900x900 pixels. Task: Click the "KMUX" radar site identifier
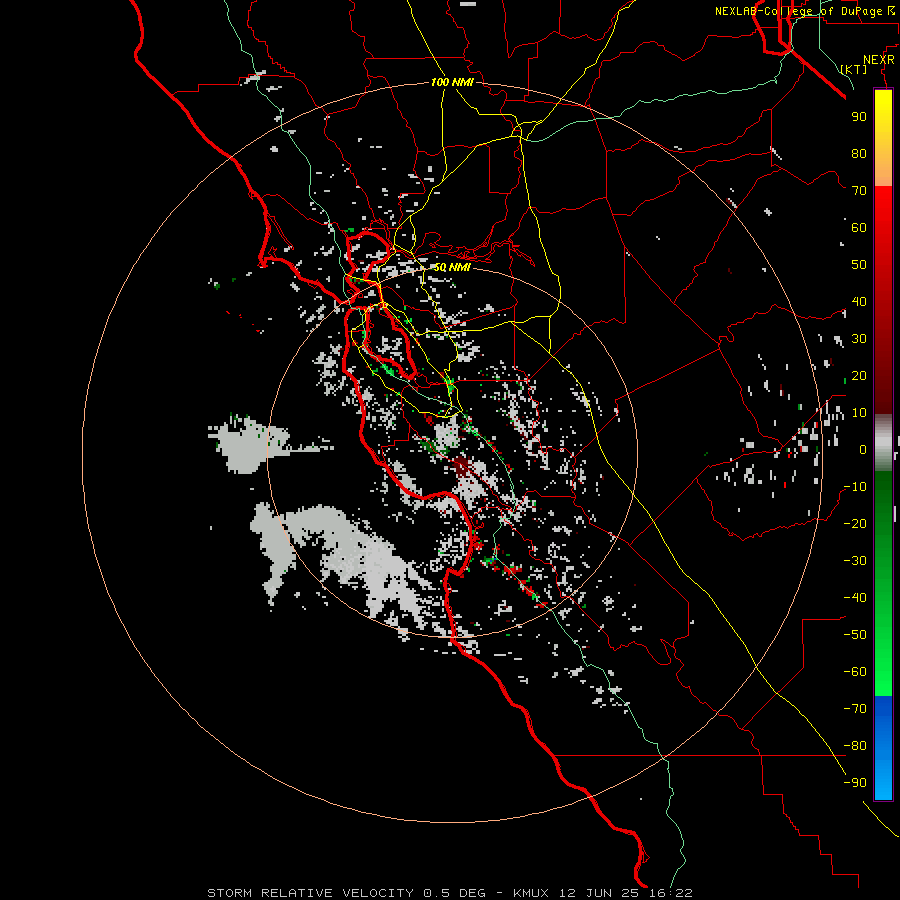point(531,893)
